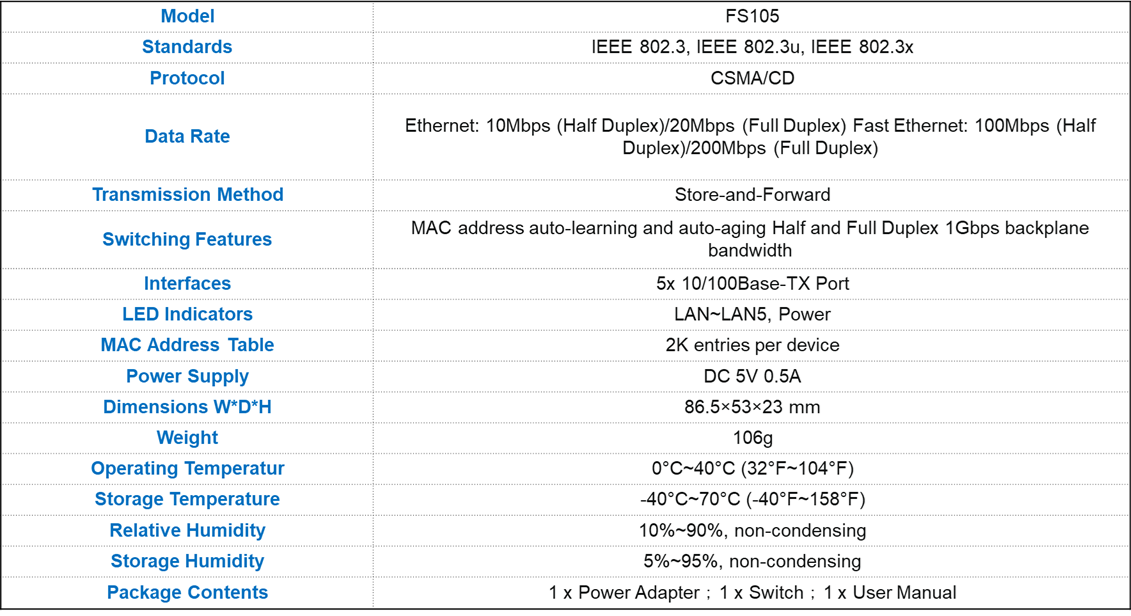Click the Protocol label
1131x616 pixels.
(187, 78)
